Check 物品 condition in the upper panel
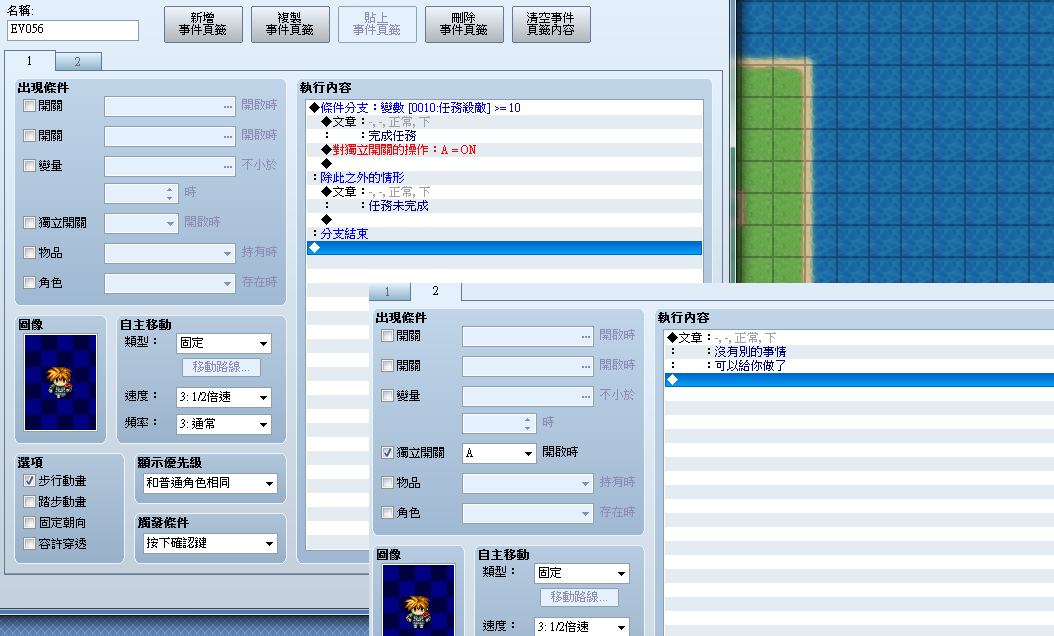Viewport: 1054px width, 636px height. [x=30, y=253]
